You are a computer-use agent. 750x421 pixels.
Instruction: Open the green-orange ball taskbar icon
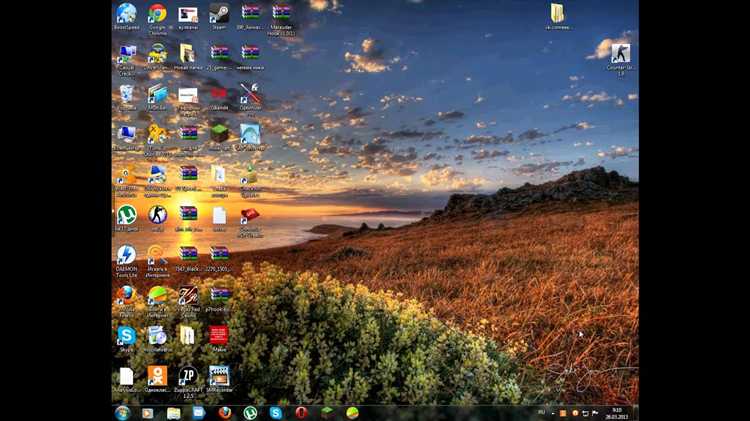[x=353, y=413]
